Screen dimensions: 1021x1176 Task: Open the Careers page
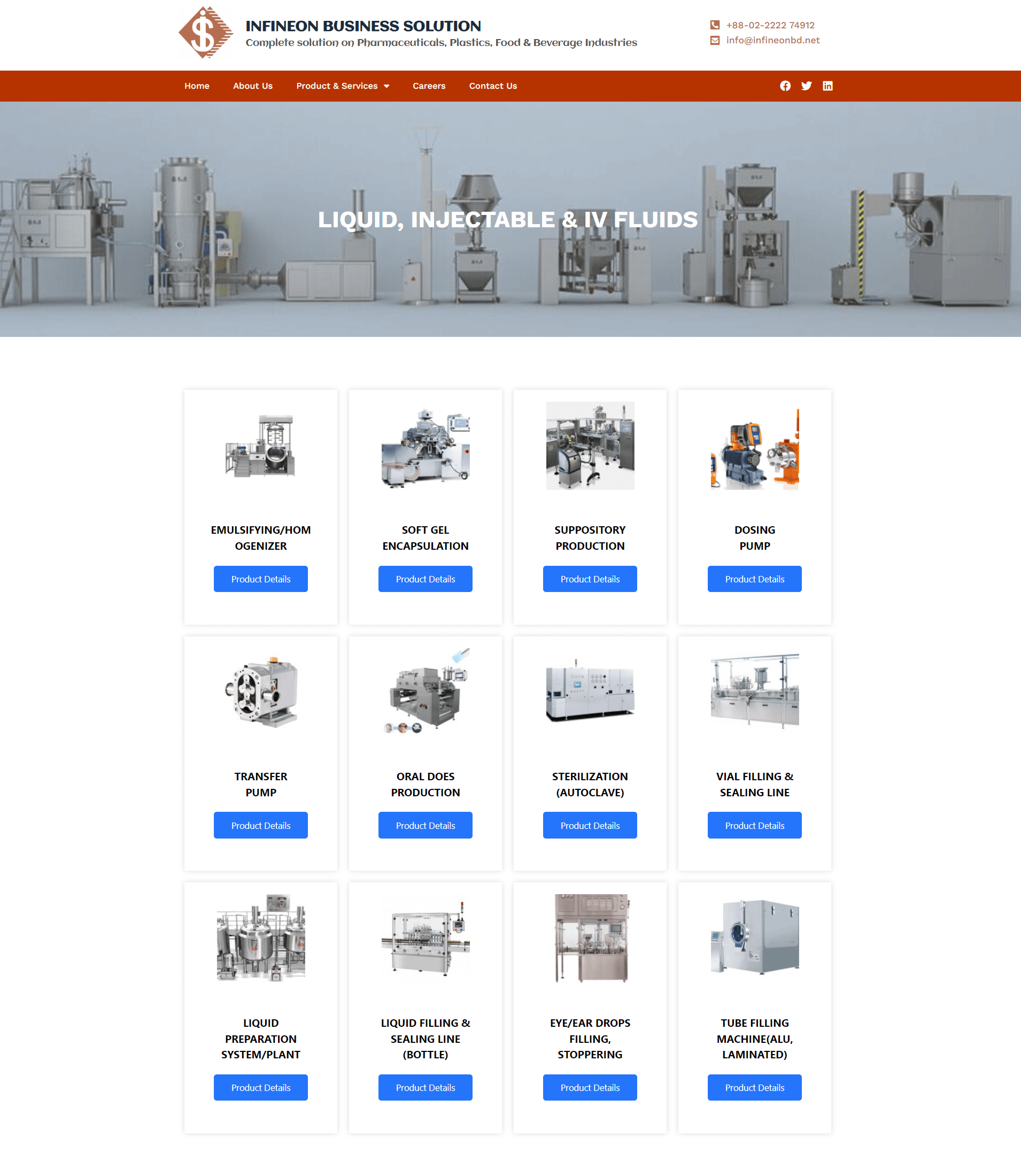point(429,86)
